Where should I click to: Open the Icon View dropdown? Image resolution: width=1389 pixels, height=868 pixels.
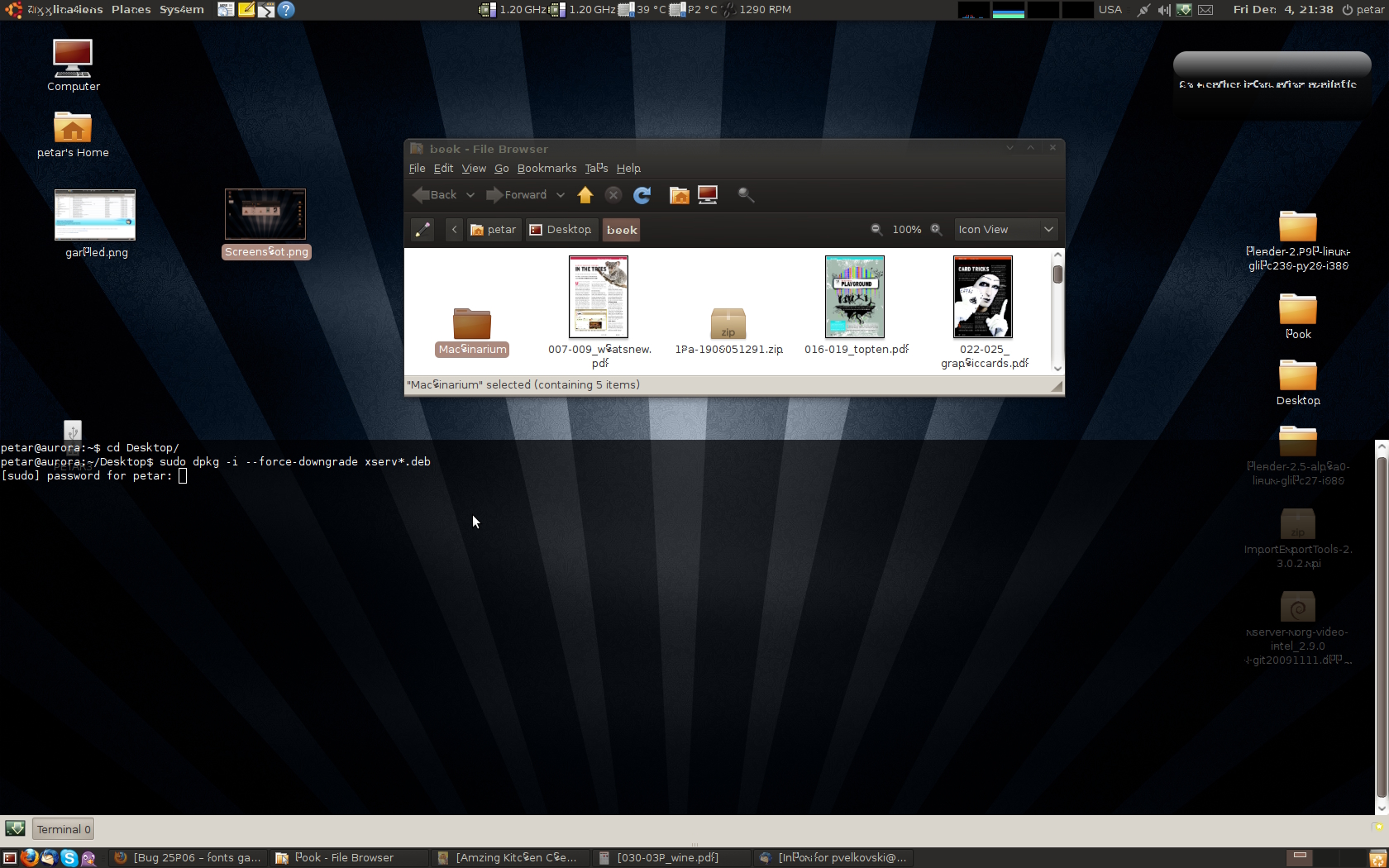coord(1005,230)
